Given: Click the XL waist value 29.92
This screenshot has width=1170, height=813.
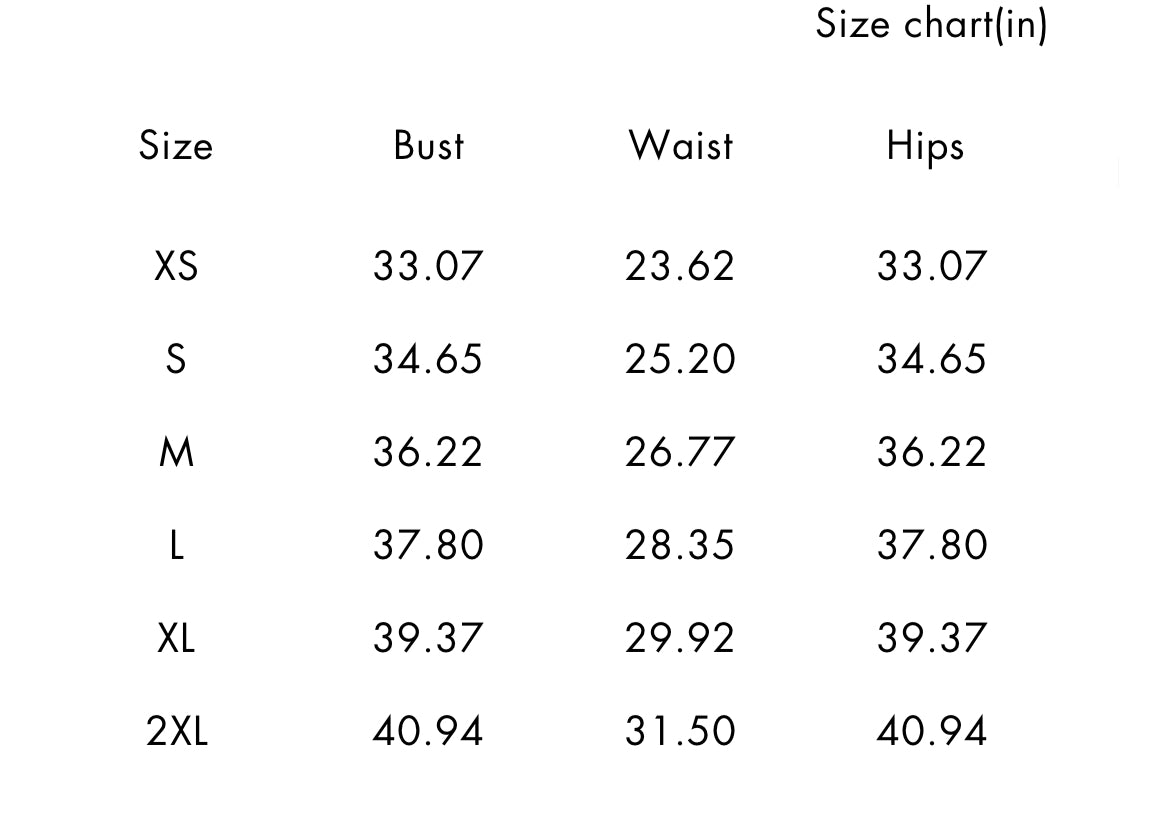Looking at the screenshot, I should click(x=680, y=638).
